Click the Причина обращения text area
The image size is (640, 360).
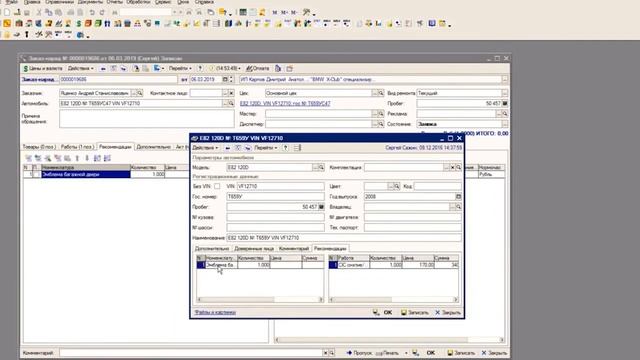pos(147,119)
